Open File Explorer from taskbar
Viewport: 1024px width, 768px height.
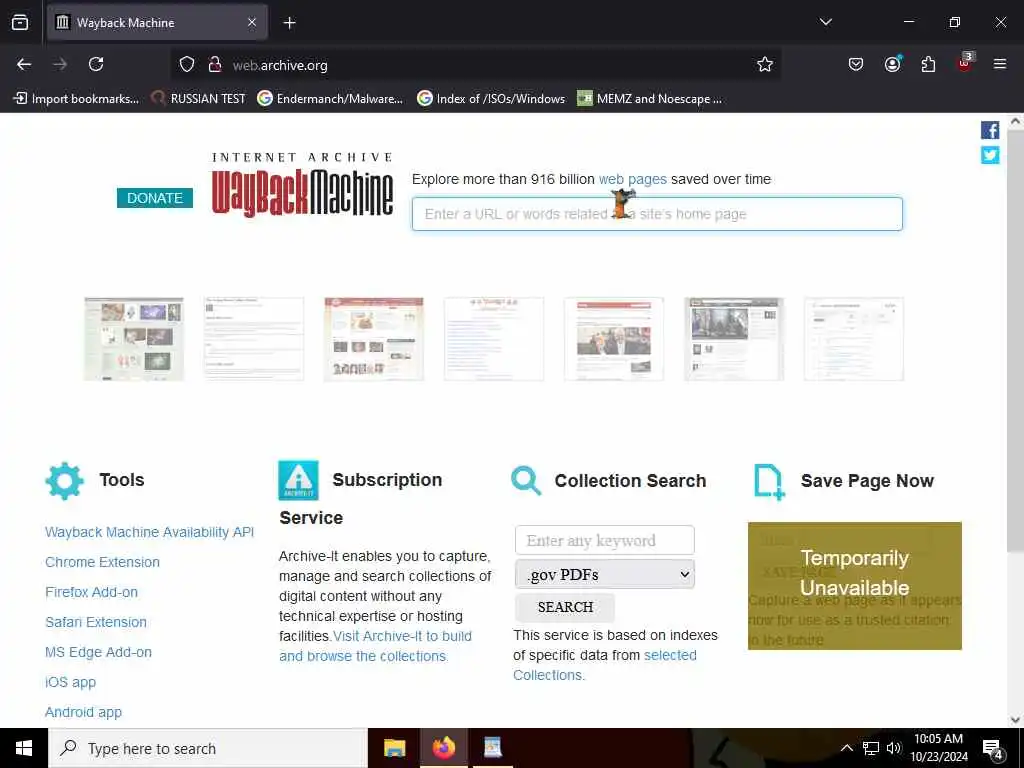[x=394, y=748]
